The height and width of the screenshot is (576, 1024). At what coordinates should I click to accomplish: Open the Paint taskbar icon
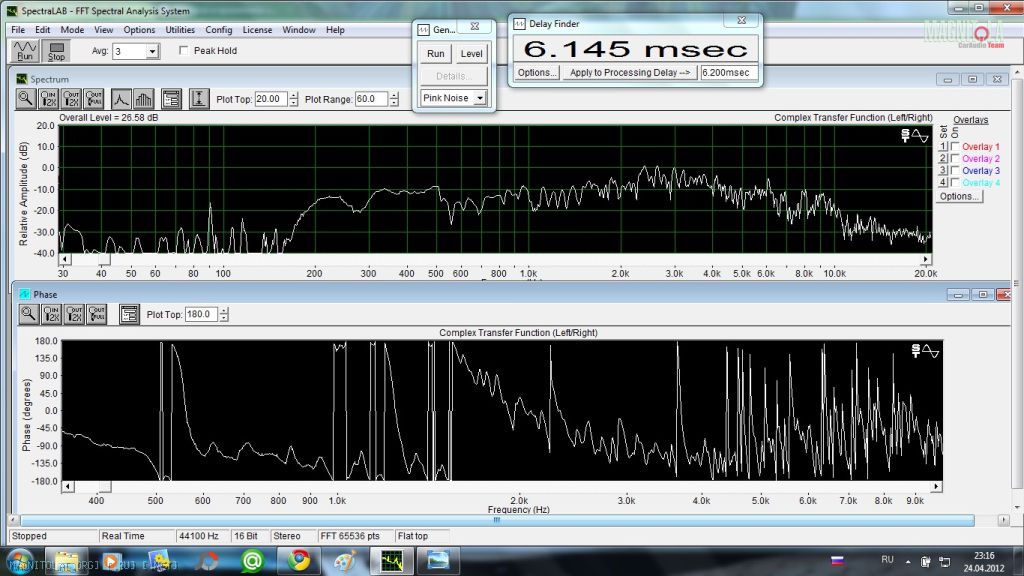[x=345, y=561]
